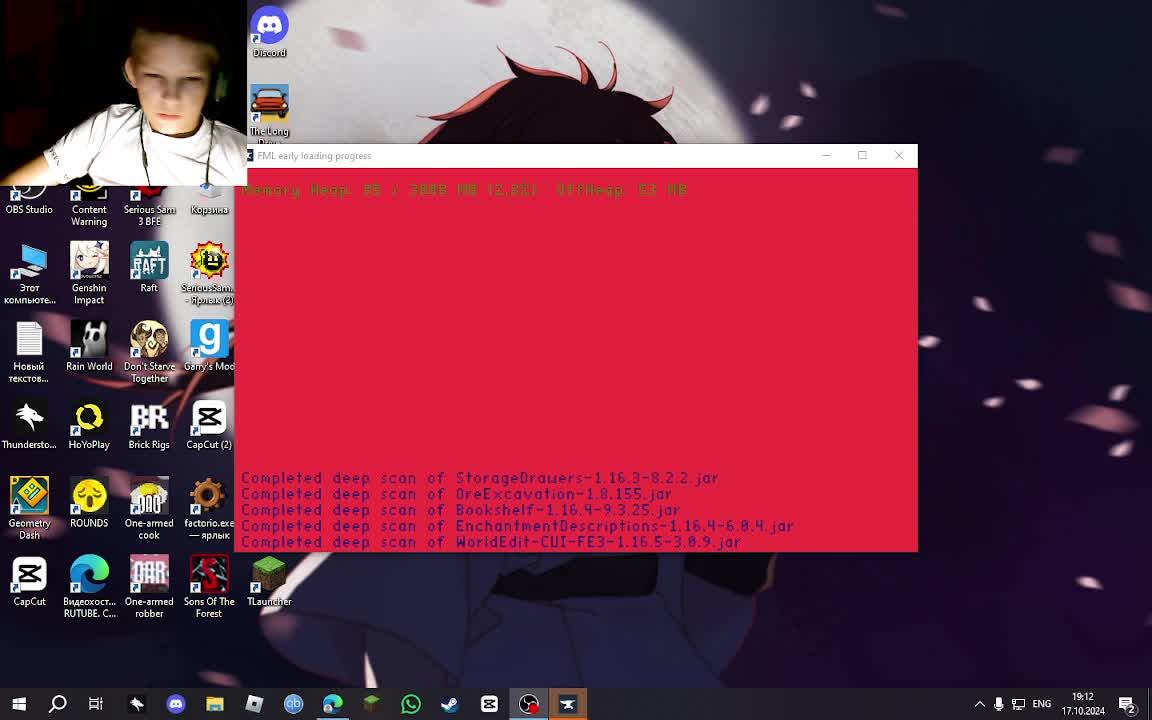
Task: Open the notification center
Action: [x=1127, y=705]
